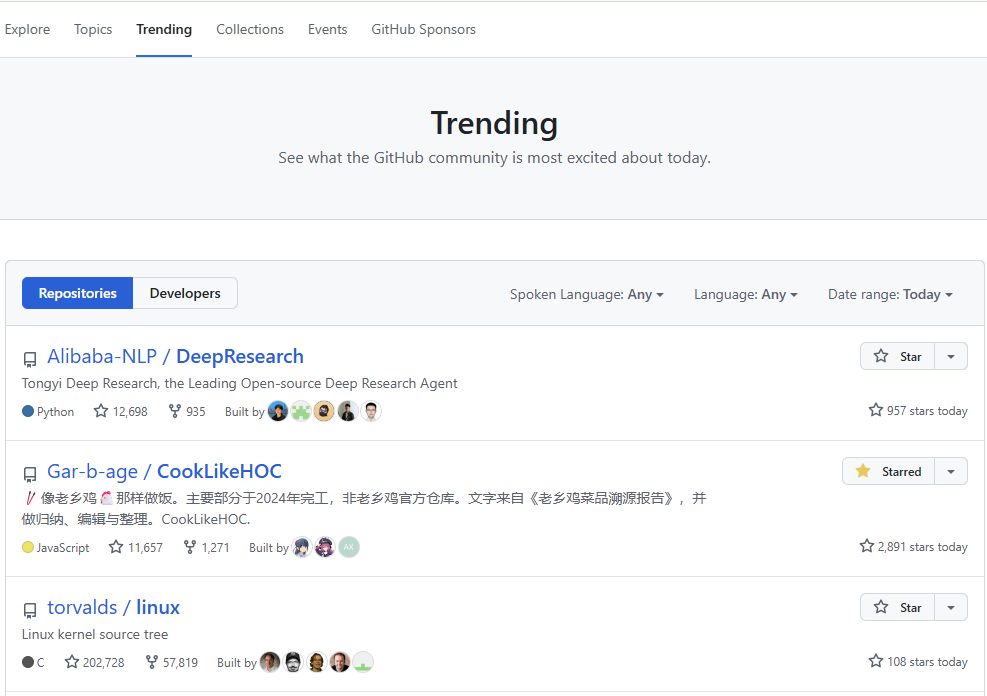Viewport: 987px width, 696px height.
Task: Expand the Spoken Language filter dropdown
Action: pyautogui.click(x=587, y=294)
